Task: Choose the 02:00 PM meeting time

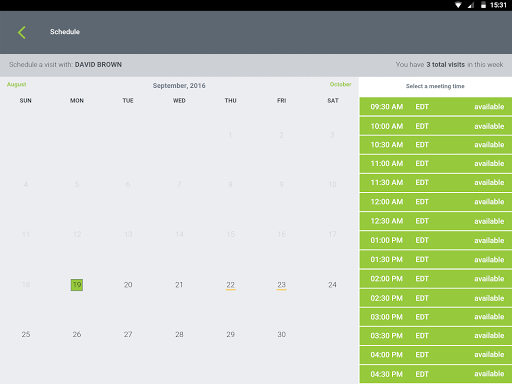Action: tap(436, 279)
